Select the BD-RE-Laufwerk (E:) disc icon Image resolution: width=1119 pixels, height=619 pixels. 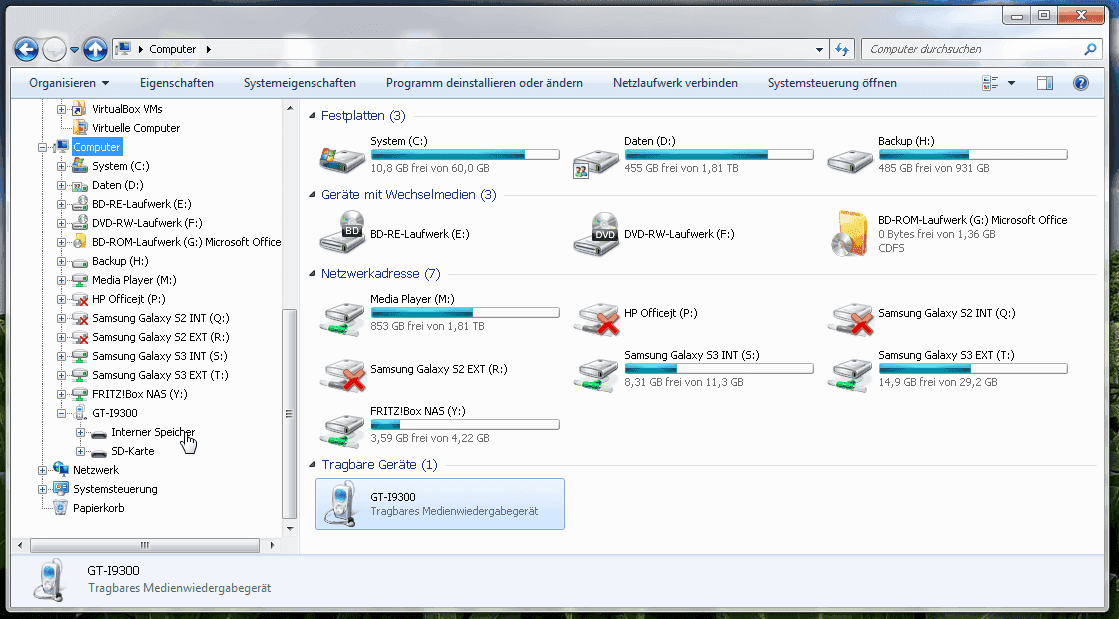tap(343, 232)
